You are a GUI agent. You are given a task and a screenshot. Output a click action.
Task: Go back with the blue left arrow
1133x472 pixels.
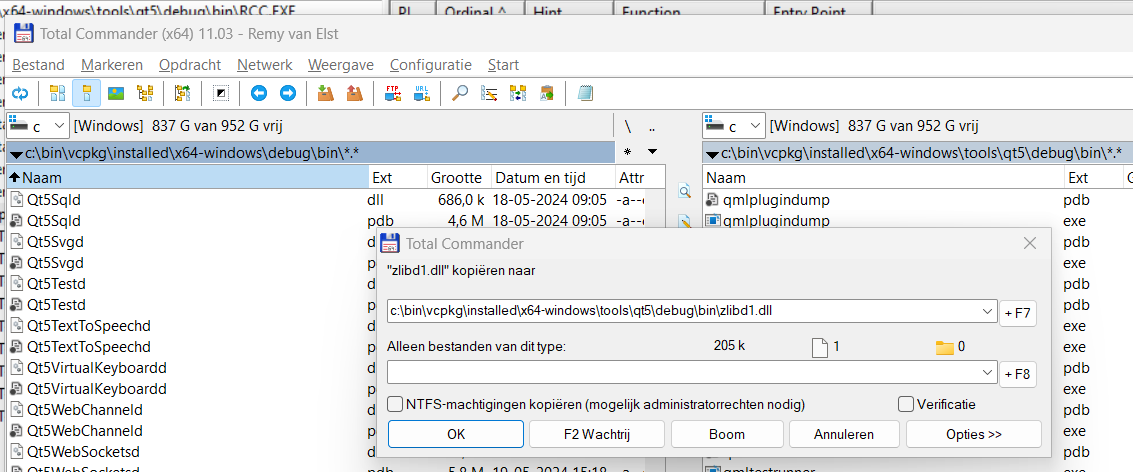[259, 93]
